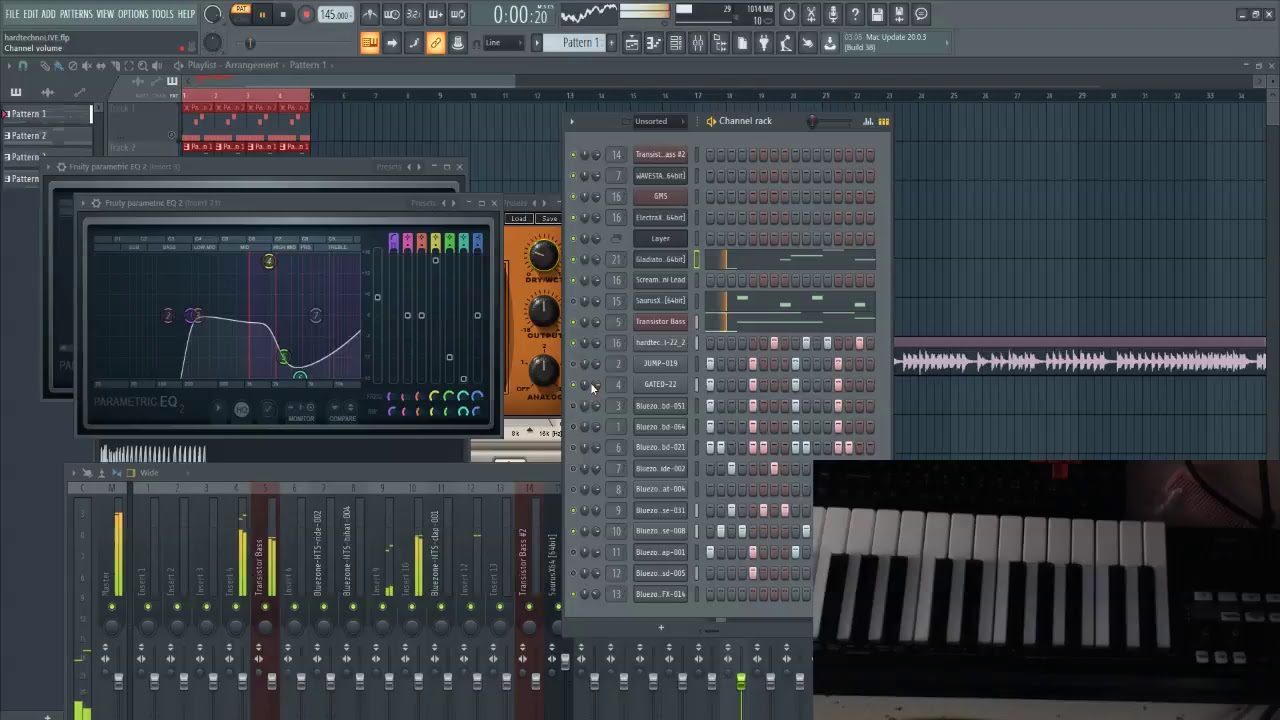This screenshot has height=720, width=1280.
Task: Click band 4 yellow node in EQ graph
Action: [268, 262]
